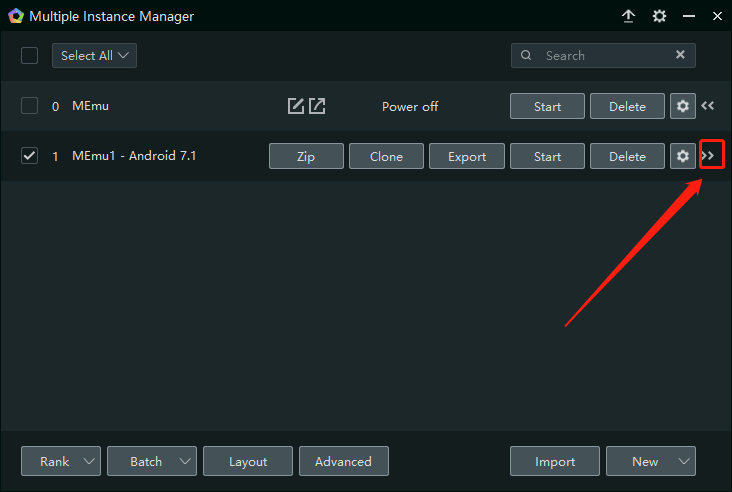This screenshot has height=492, width=732.
Task: Expand MEmu row options with double chevron
Action: 708,106
